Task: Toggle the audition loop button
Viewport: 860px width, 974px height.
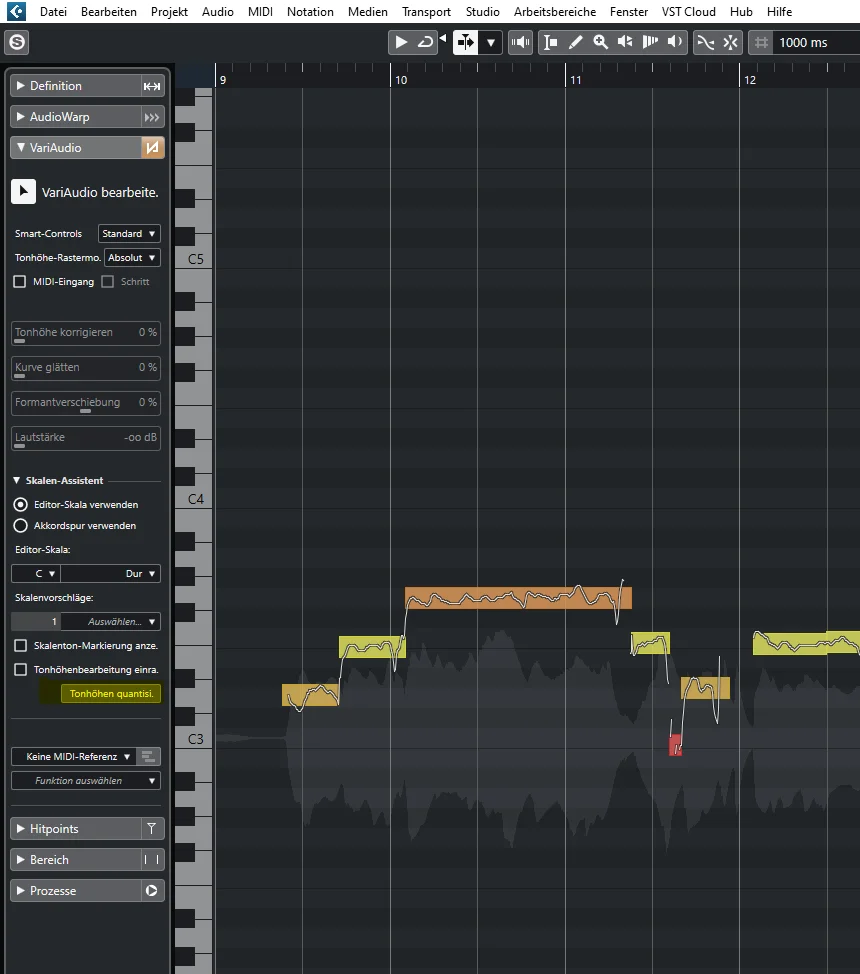Action: [x=425, y=42]
